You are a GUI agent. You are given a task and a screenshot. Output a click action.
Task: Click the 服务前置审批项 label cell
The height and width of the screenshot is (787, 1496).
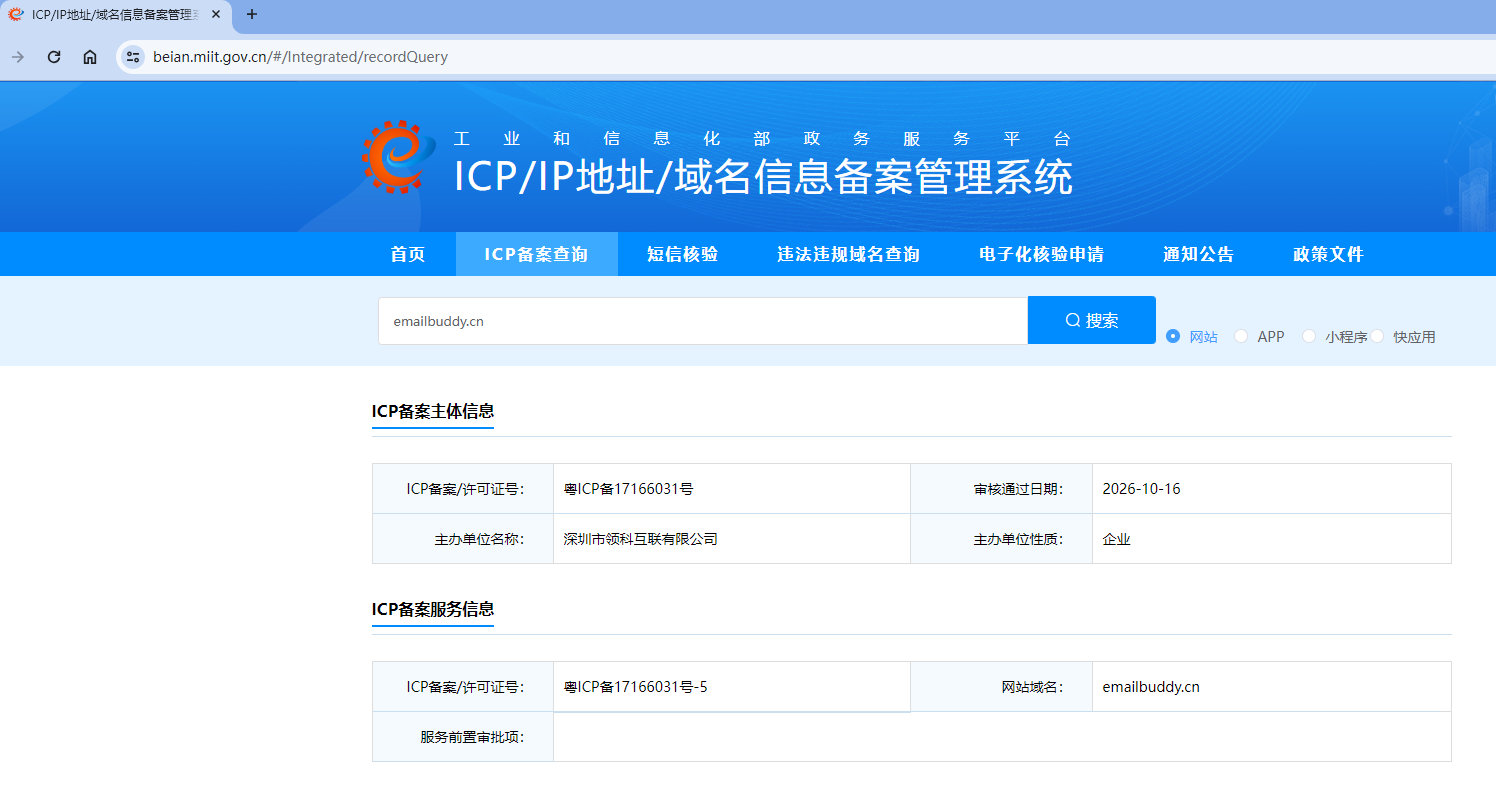click(x=463, y=737)
